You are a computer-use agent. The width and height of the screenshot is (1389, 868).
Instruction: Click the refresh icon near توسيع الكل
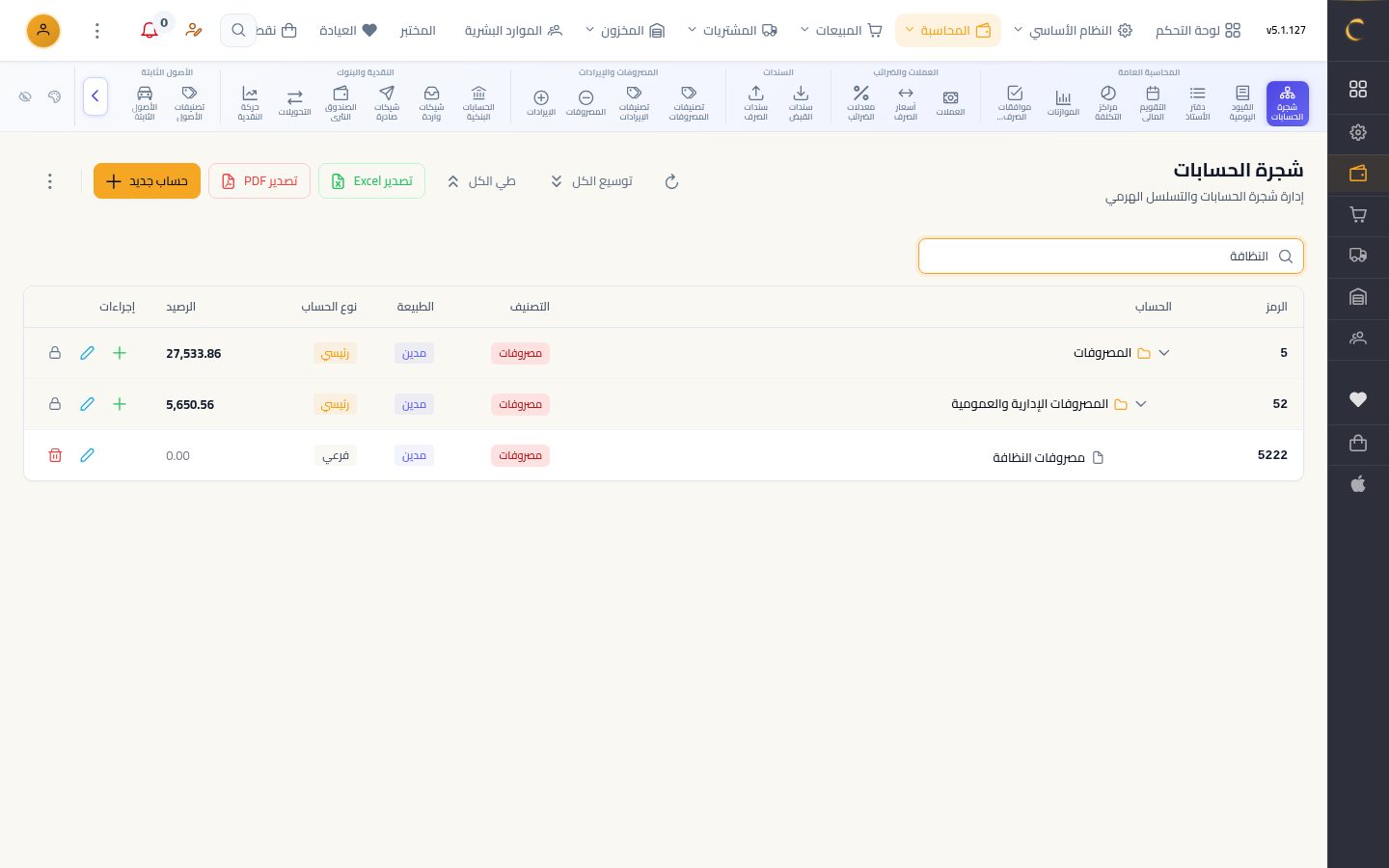point(672,181)
